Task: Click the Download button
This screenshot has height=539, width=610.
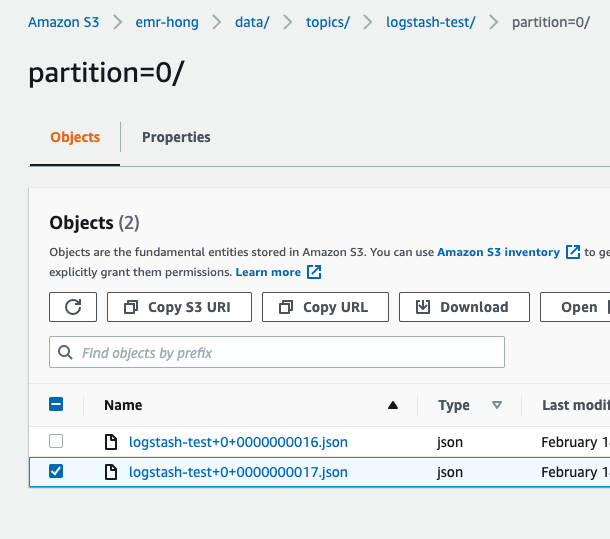Action: 464,307
